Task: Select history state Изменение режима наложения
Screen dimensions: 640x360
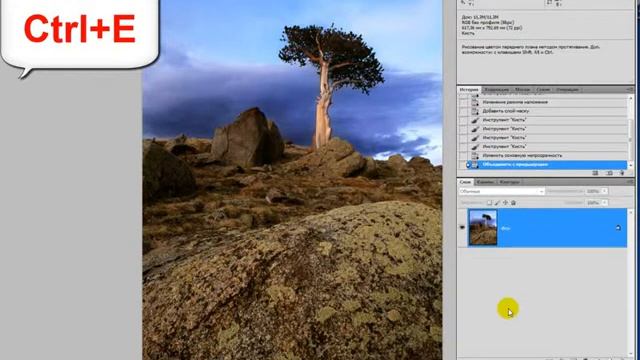Action: click(548, 102)
